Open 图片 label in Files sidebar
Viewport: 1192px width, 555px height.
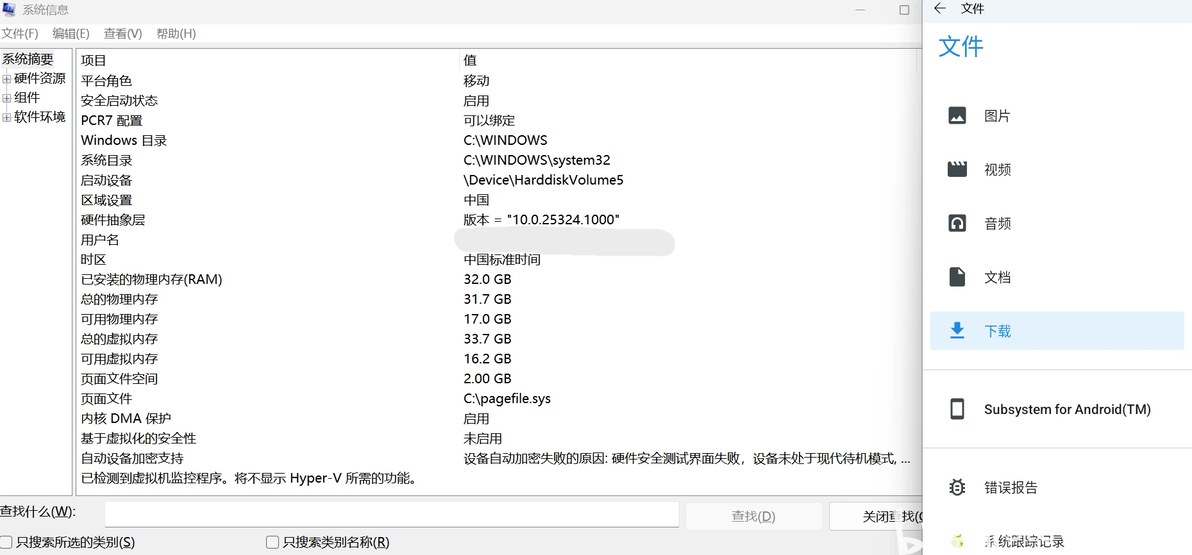pyautogui.click(x=997, y=116)
